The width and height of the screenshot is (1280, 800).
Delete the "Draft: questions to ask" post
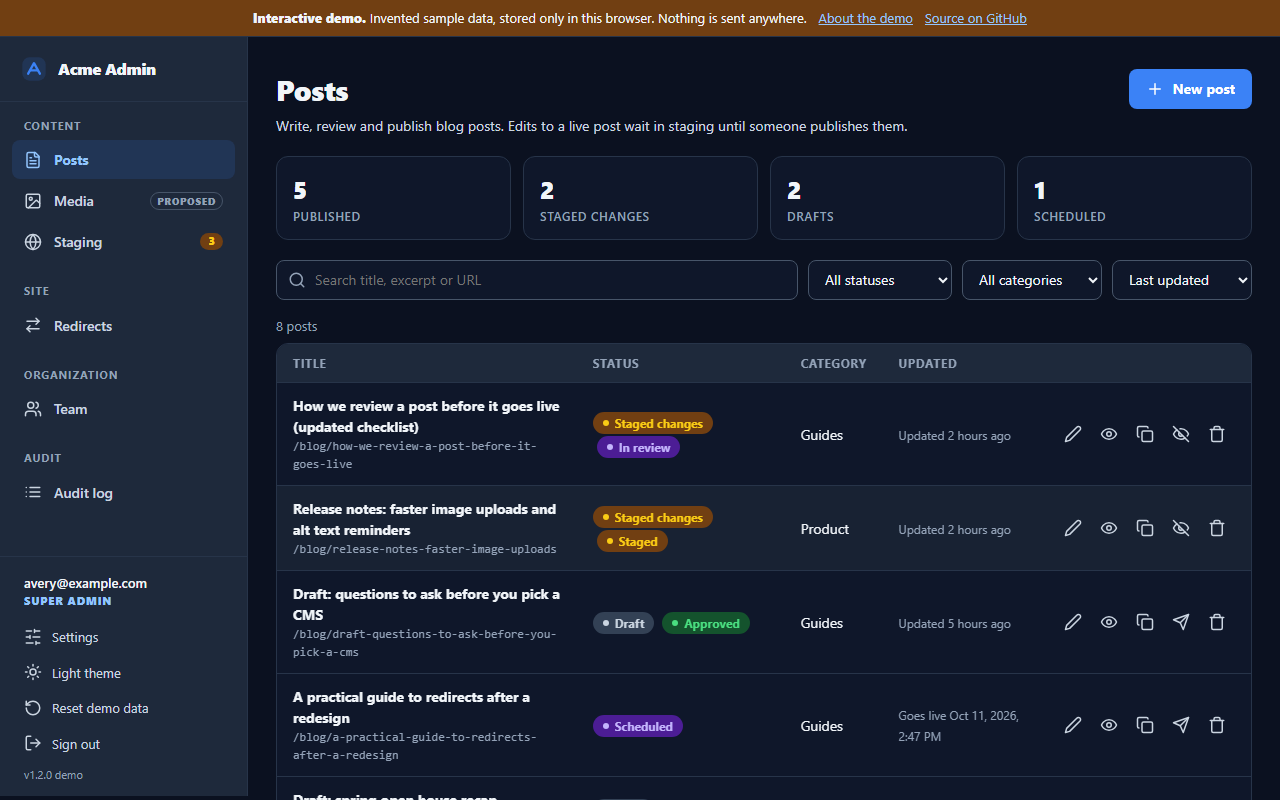pyautogui.click(x=1217, y=622)
